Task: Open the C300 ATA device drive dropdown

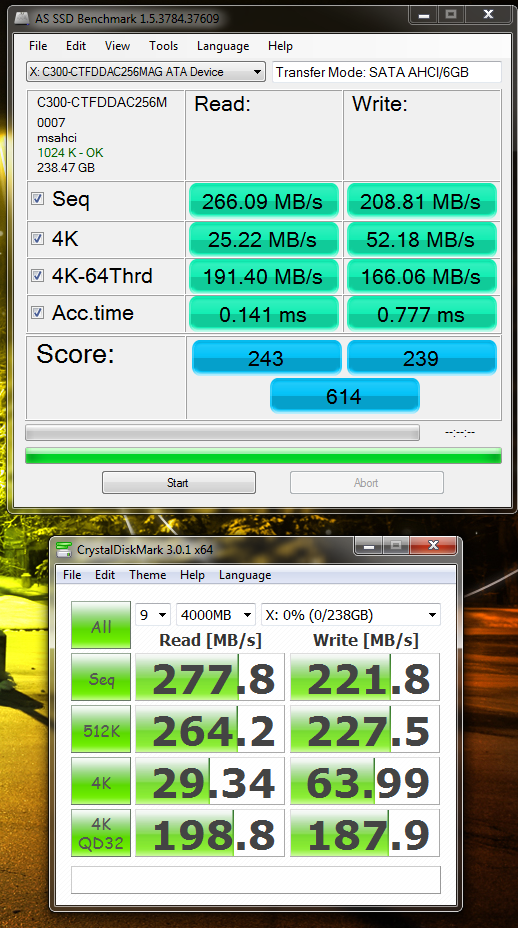Action: (146, 72)
